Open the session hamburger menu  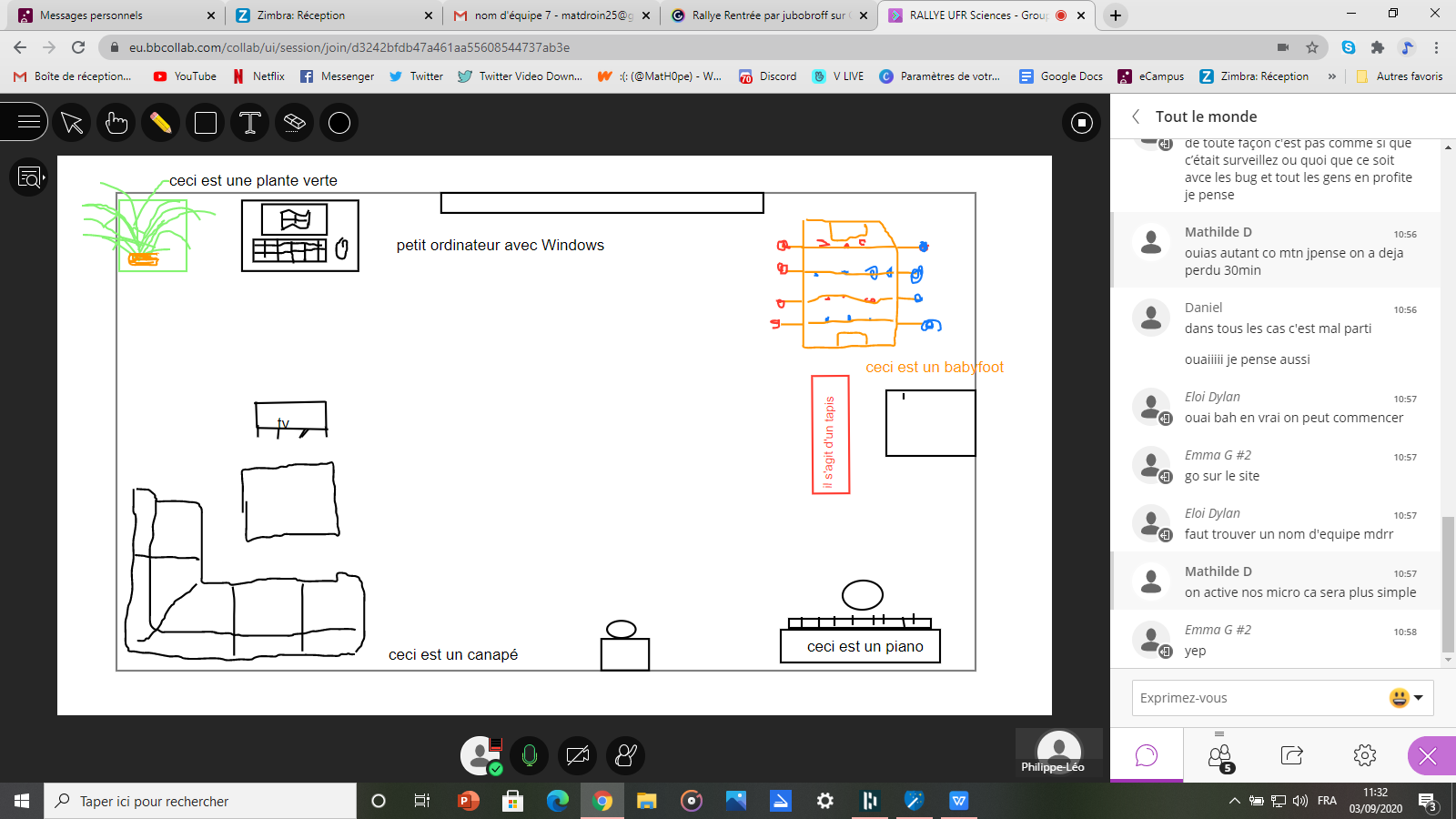click(x=29, y=121)
